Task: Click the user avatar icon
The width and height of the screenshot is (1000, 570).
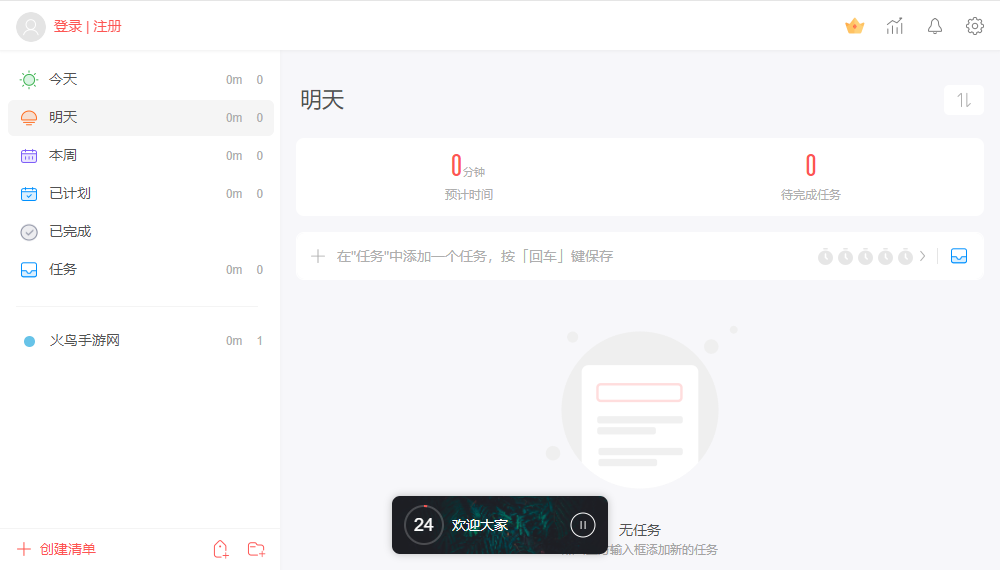Action: pos(31,27)
